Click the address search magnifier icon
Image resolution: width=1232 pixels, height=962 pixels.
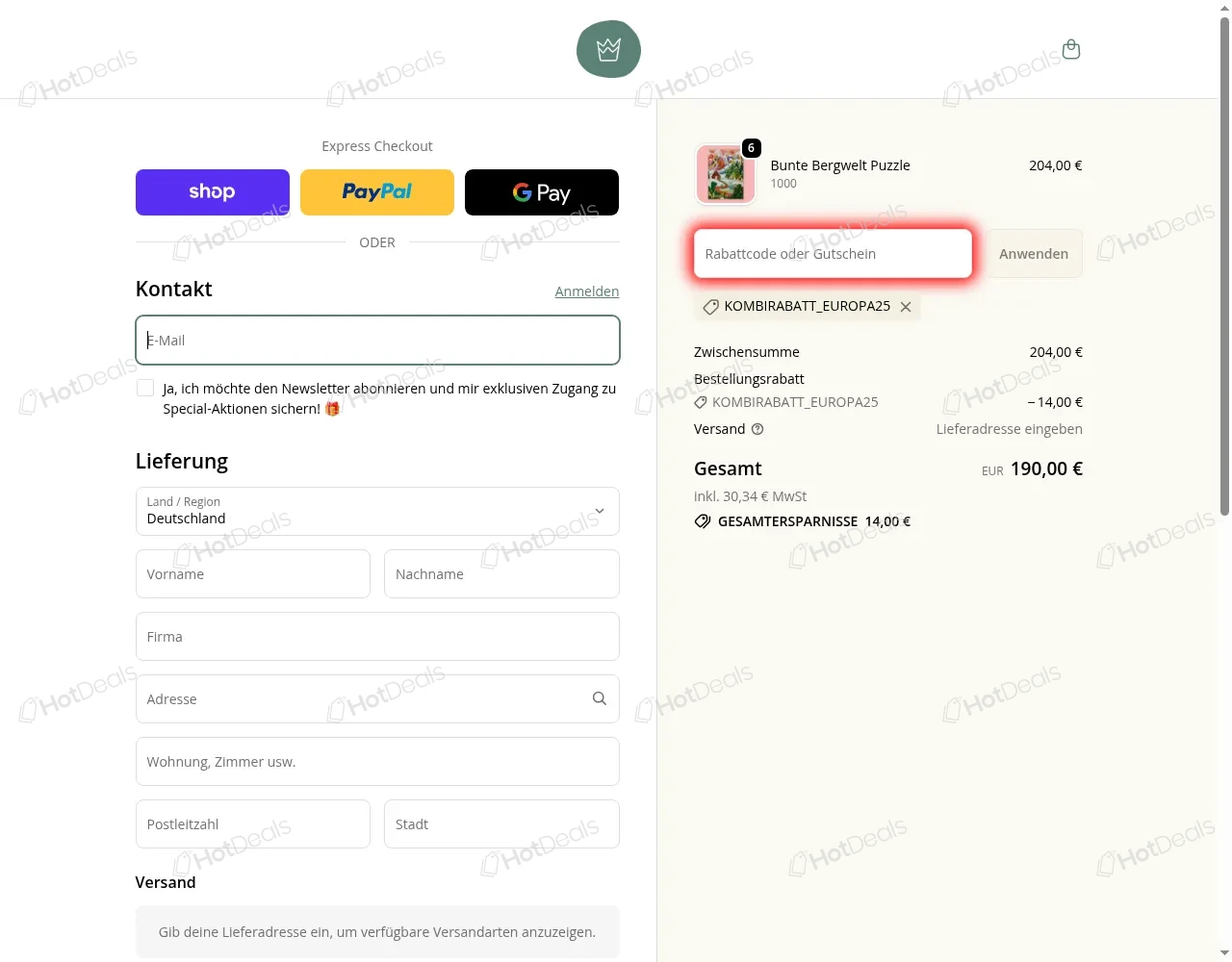[x=599, y=698]
